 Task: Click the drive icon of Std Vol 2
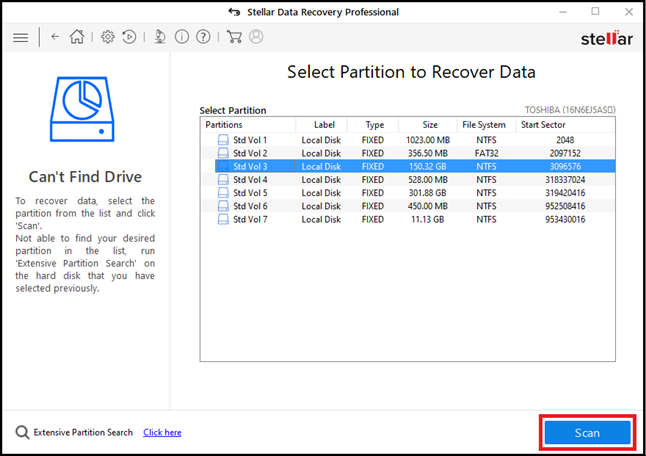(223, 153)
